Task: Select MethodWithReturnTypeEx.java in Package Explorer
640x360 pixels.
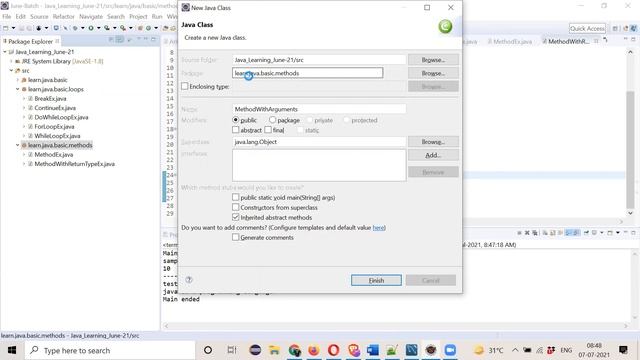Action: (74, 164)
